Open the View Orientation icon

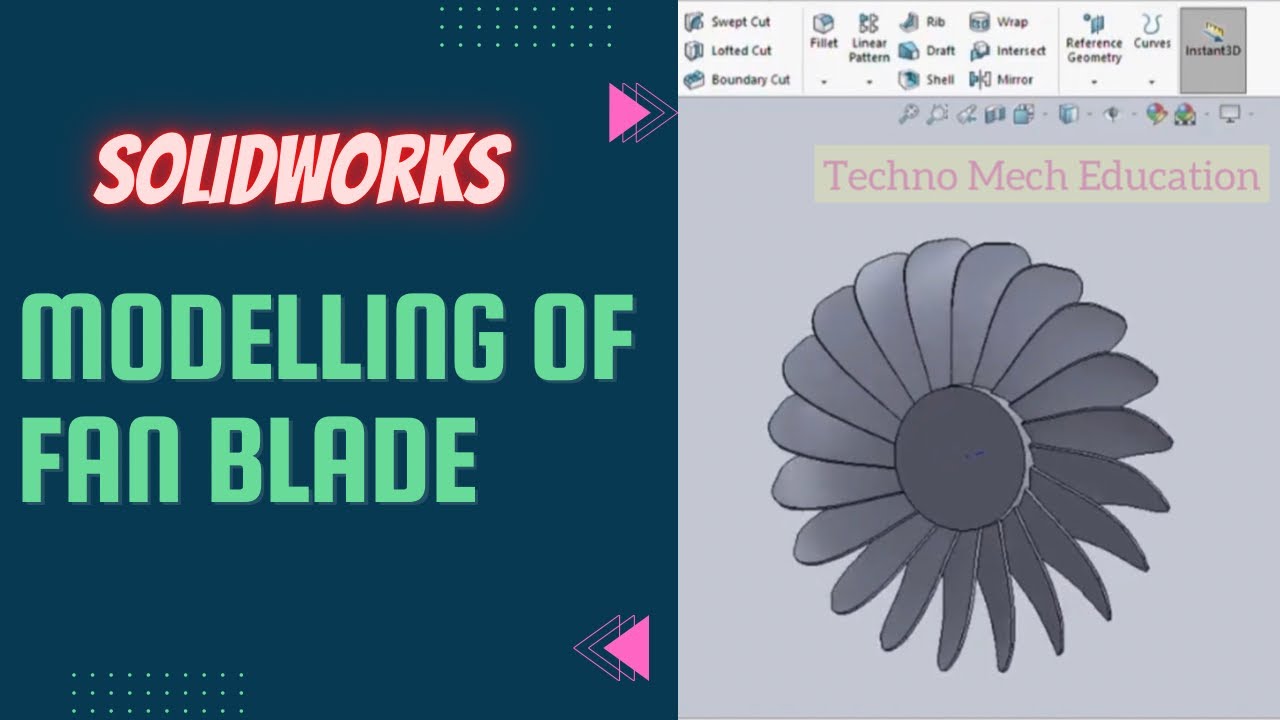(x=1022, y=115)
